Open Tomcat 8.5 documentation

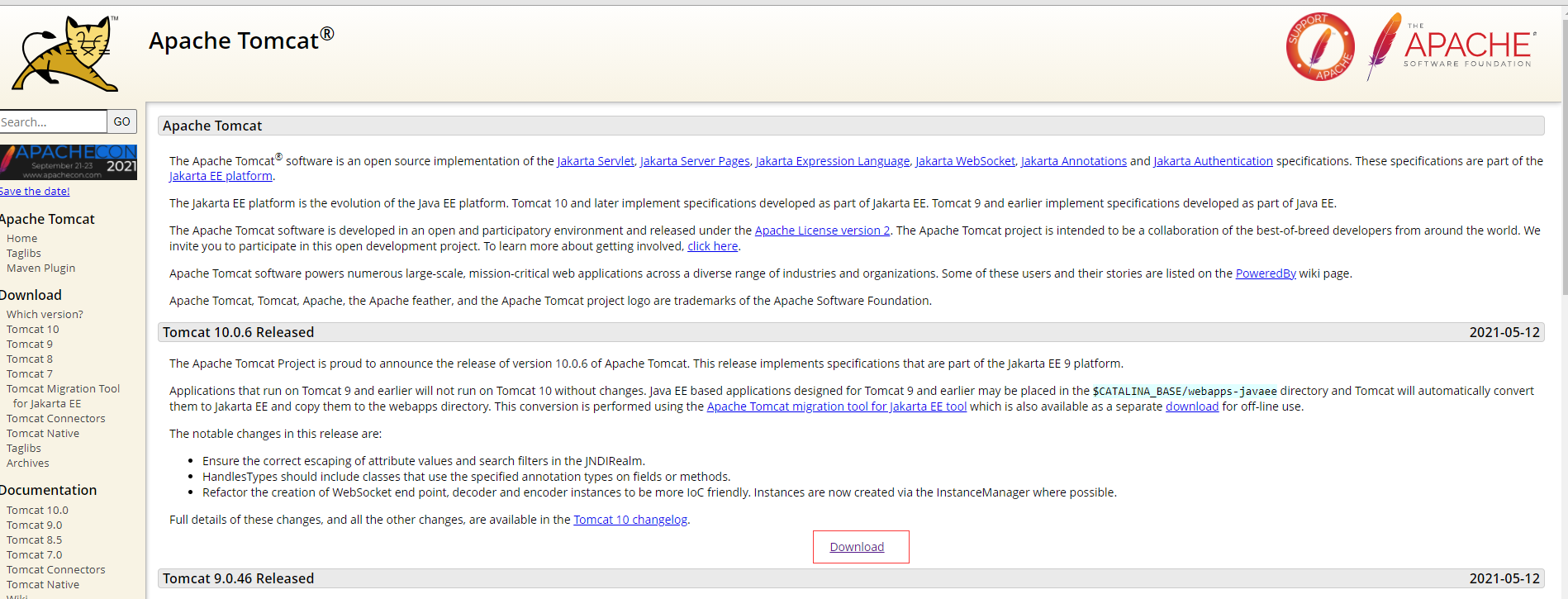pos(35,540)
